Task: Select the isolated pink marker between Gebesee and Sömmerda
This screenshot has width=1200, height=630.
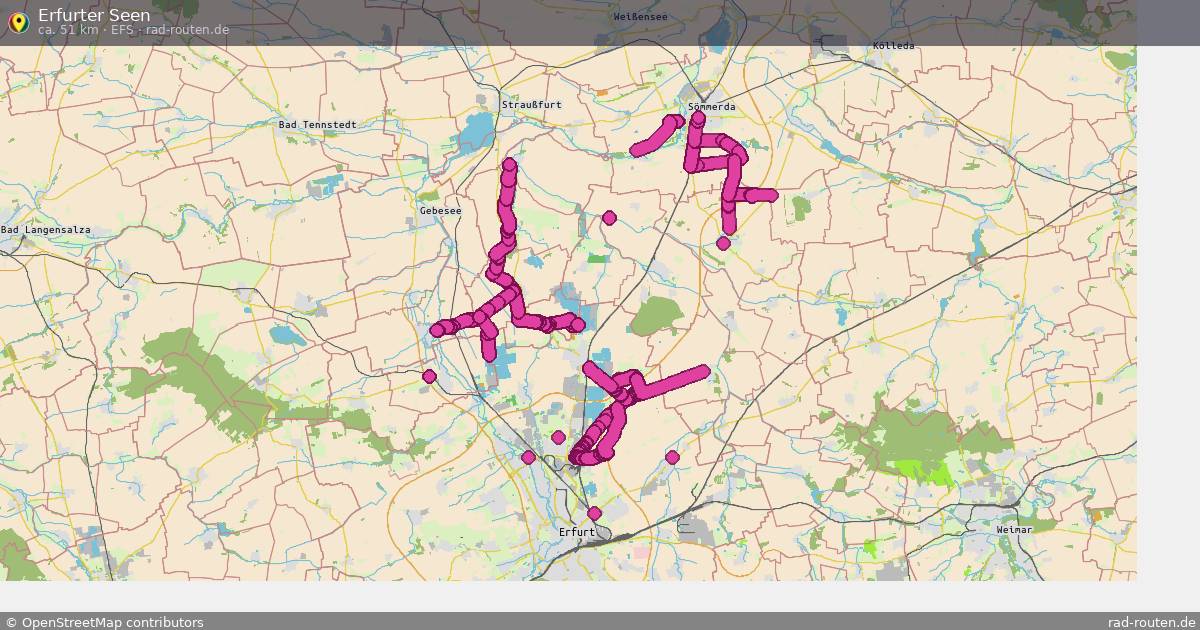Action: [x=609, y=217]
